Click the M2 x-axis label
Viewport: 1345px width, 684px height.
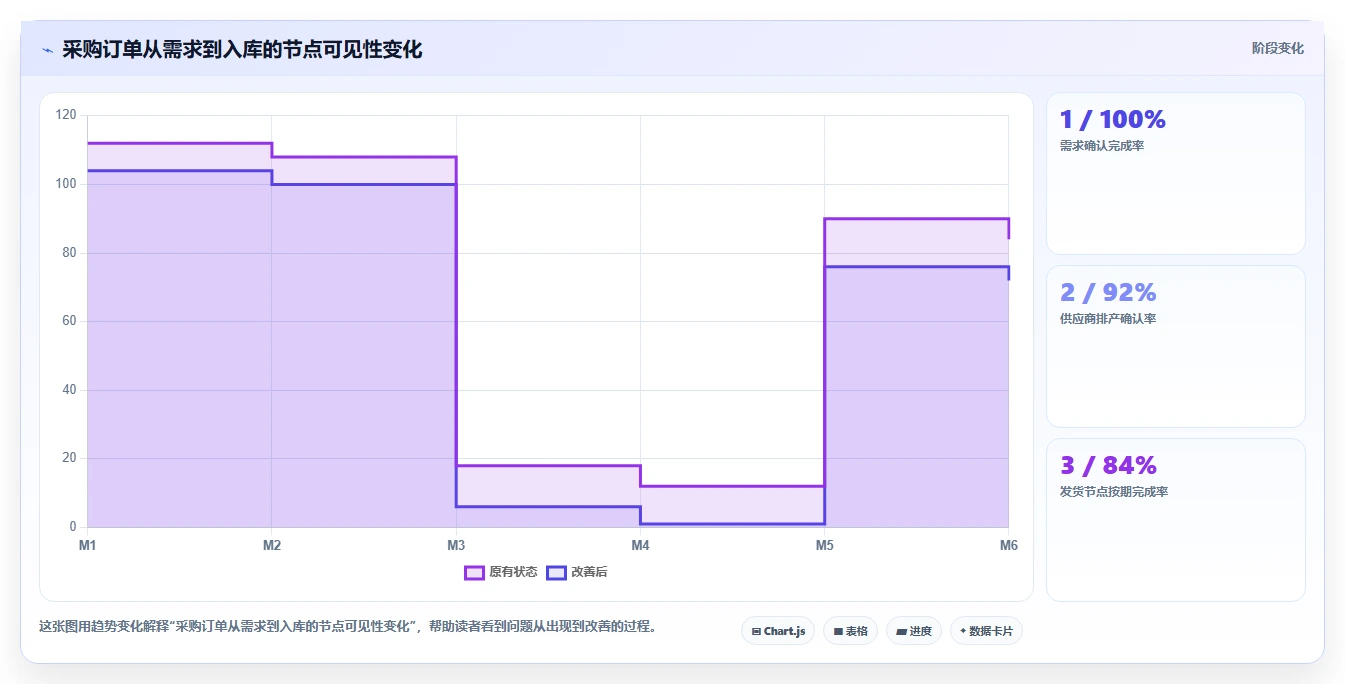pyautogui.click(x=272, y=545)
